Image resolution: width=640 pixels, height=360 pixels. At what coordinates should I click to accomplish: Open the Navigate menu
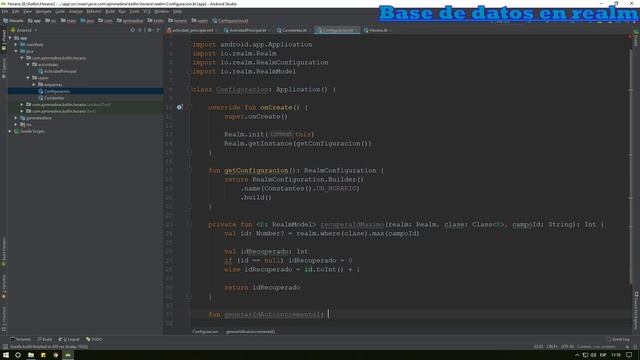tap(43, 11)
